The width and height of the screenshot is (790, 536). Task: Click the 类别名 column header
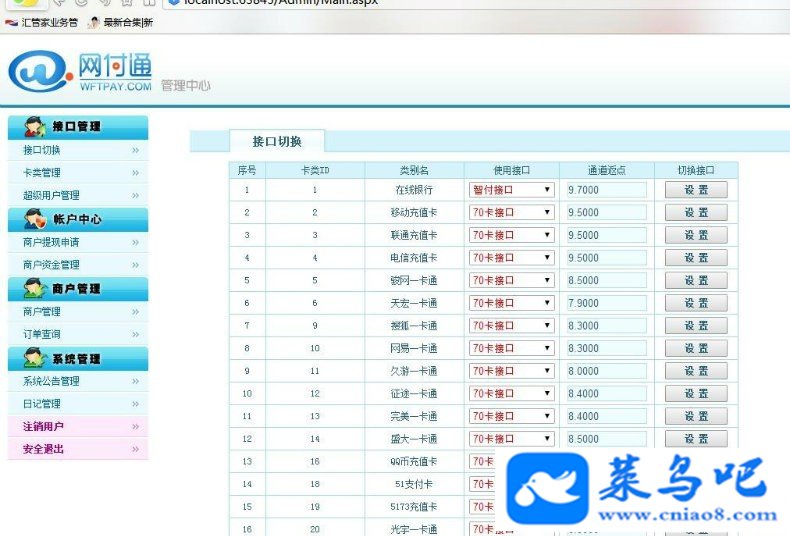tap(414, 170)
